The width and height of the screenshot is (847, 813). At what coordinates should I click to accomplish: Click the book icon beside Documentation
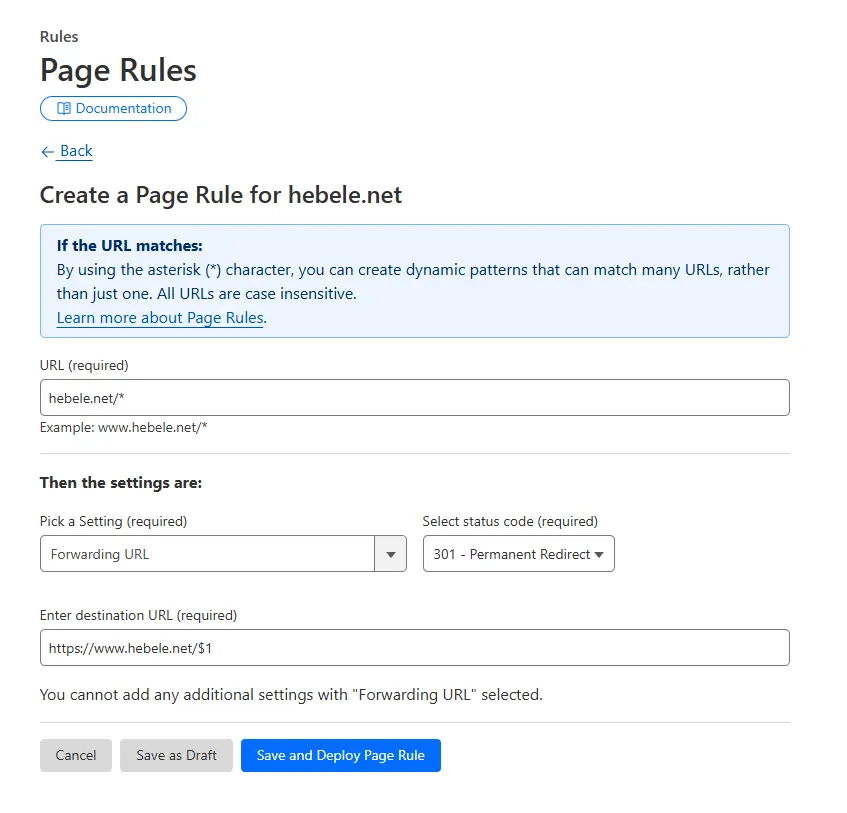tap(64, 108)
